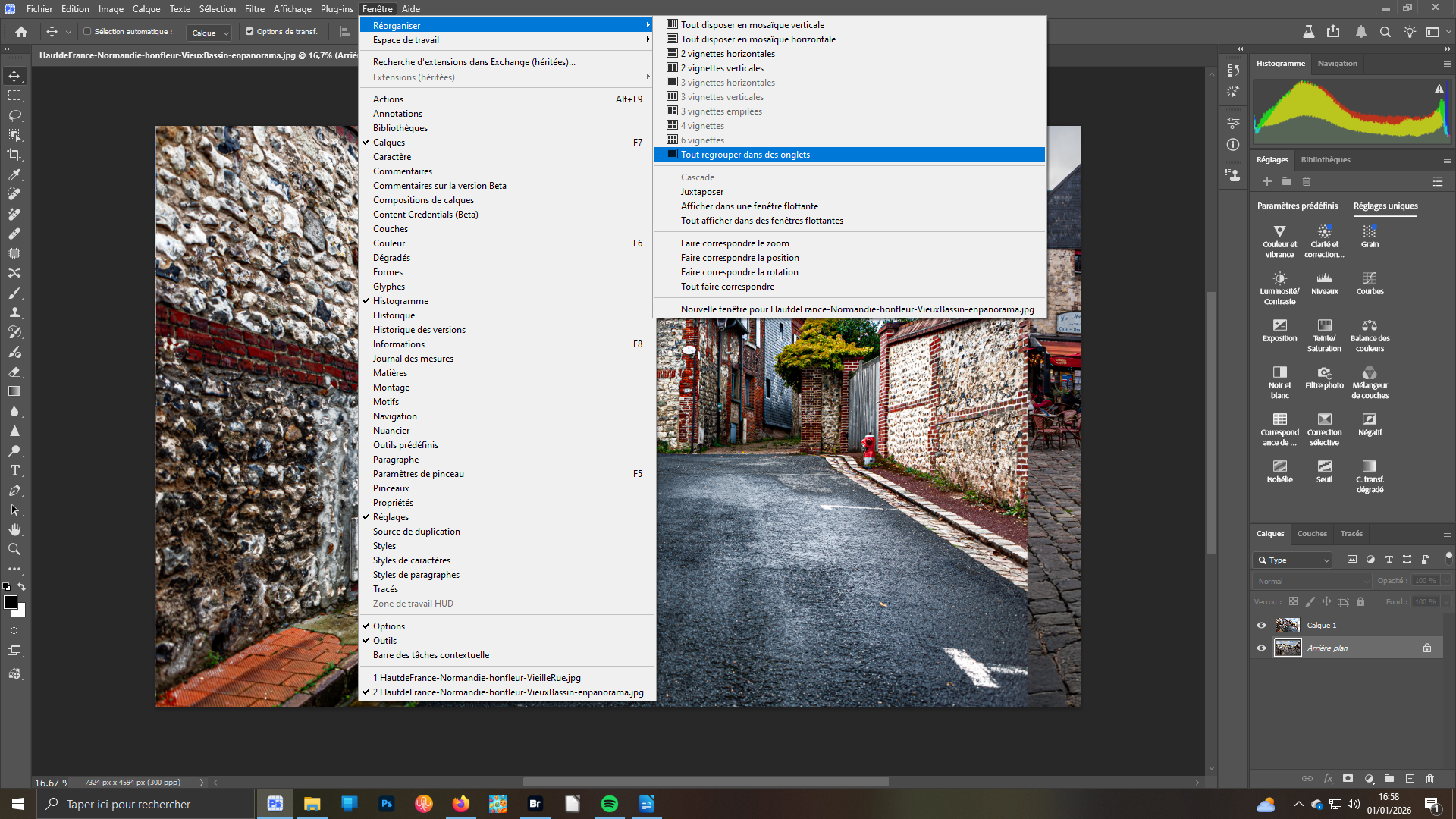This screenshot has width=1456, height=819.
Task: Open the Calque selection dropdown
Action: coord(210,33)
